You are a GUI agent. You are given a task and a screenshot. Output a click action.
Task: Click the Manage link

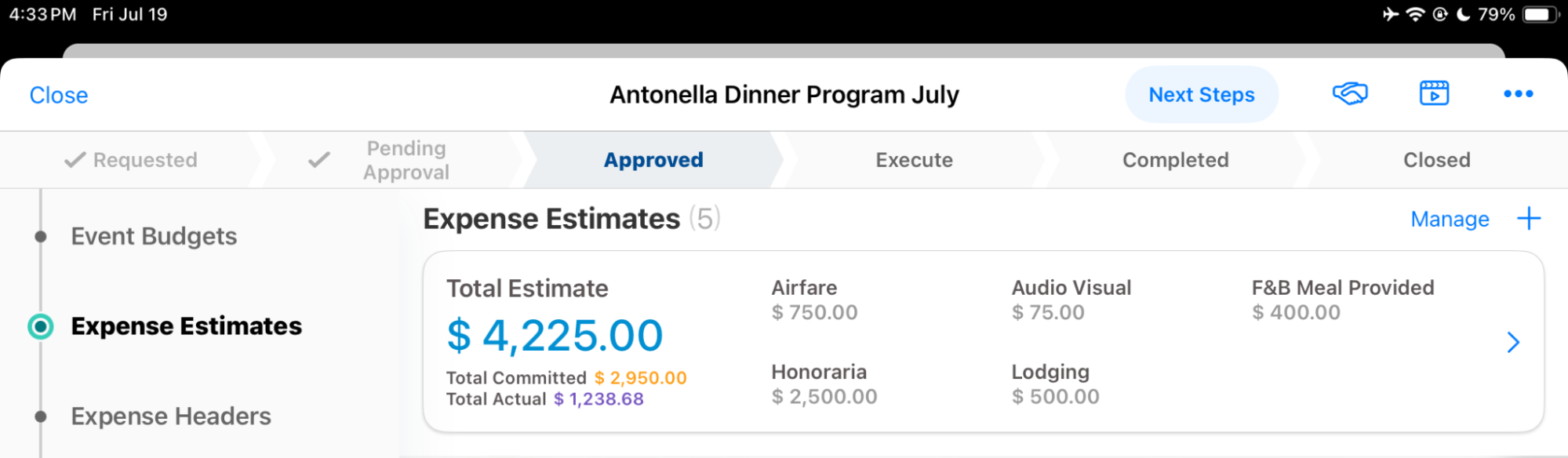tap(1450, 220)
